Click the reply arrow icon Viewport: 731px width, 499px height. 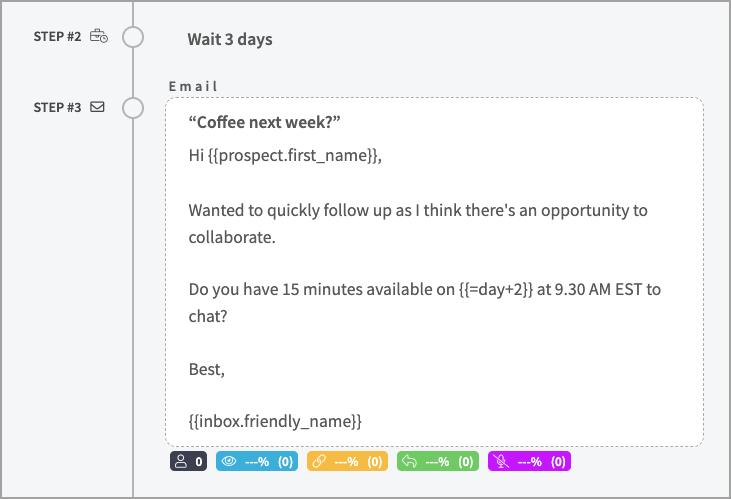411,462
